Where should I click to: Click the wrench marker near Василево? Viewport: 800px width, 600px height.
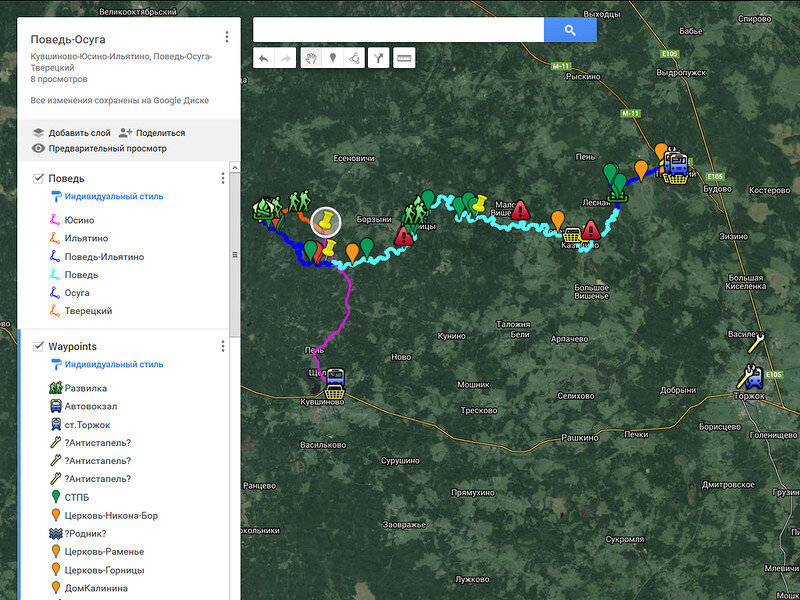[756, 343]
